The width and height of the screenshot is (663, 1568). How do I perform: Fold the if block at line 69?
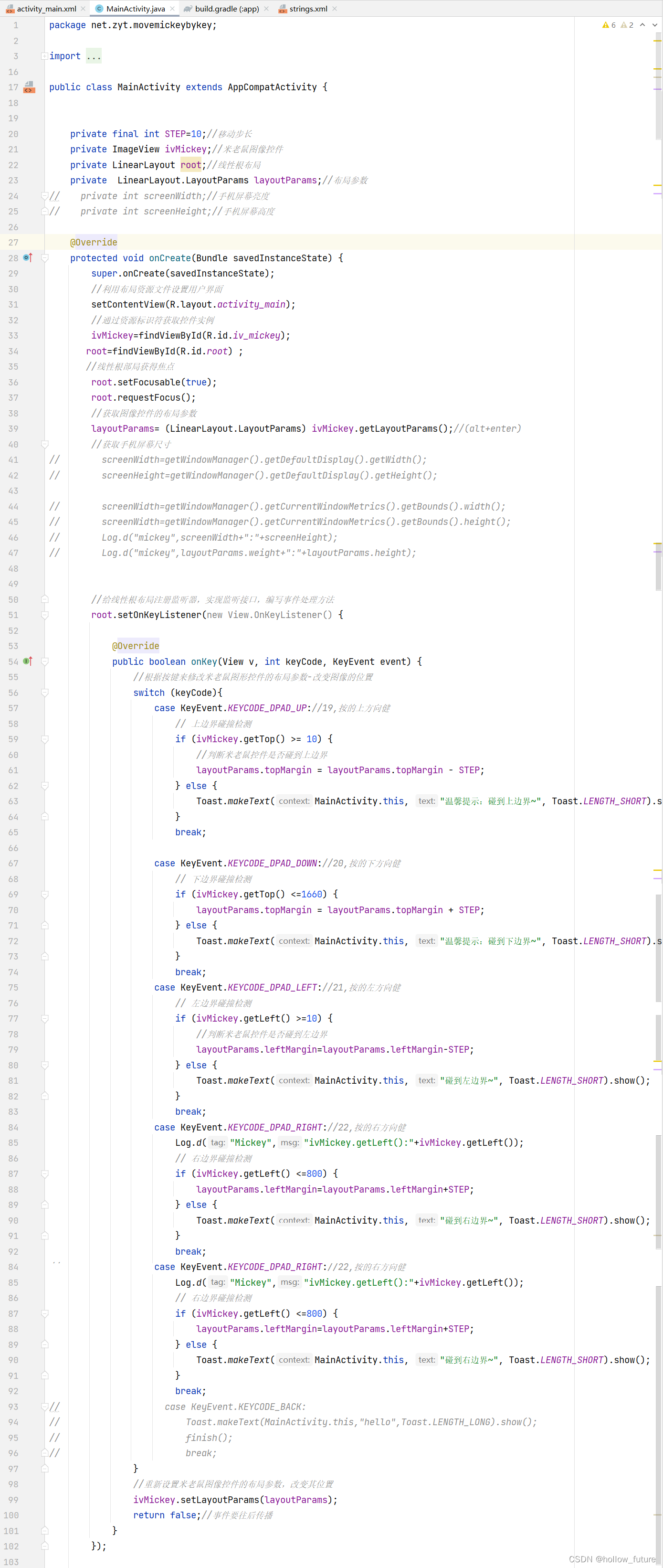44,894
